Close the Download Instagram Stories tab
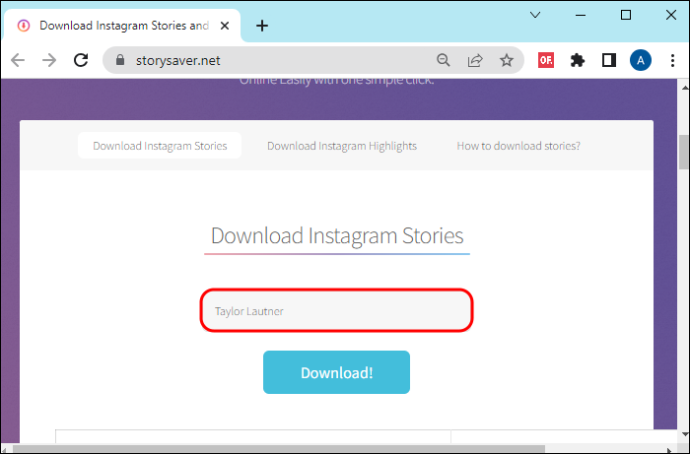 pyautogui.click(x=225, y=26)
